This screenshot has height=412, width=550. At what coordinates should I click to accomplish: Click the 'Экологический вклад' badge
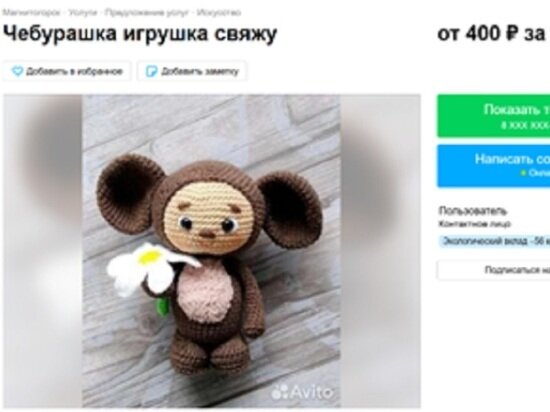[x=495, y=241]
